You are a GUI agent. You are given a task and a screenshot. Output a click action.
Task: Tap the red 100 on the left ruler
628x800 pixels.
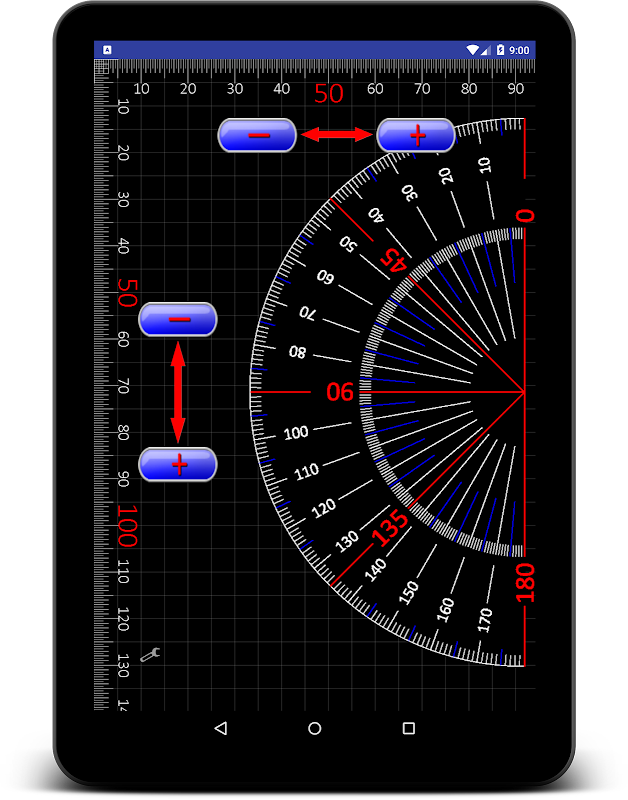pyautogui.click(x=128, y=526)
